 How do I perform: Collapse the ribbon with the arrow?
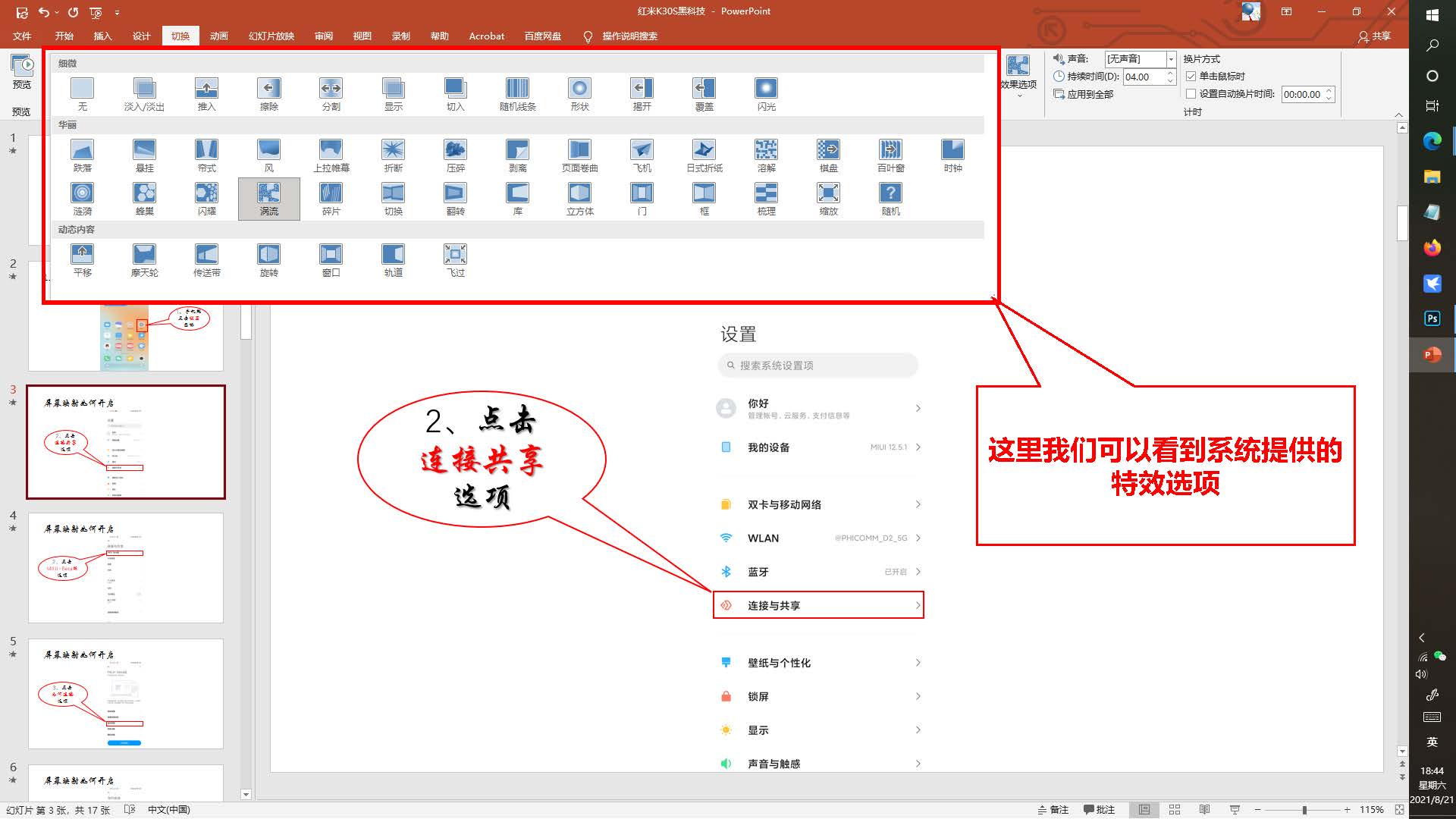click(1398, 115)
